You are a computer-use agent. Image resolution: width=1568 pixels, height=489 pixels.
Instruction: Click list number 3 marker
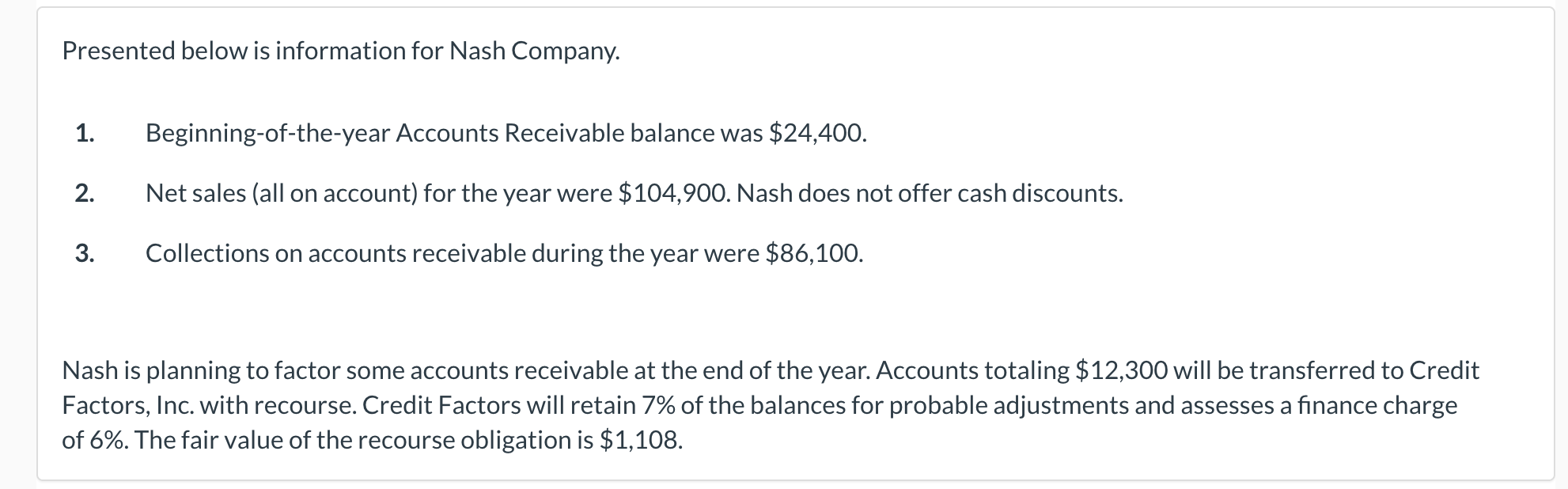(x=85, y=253)
